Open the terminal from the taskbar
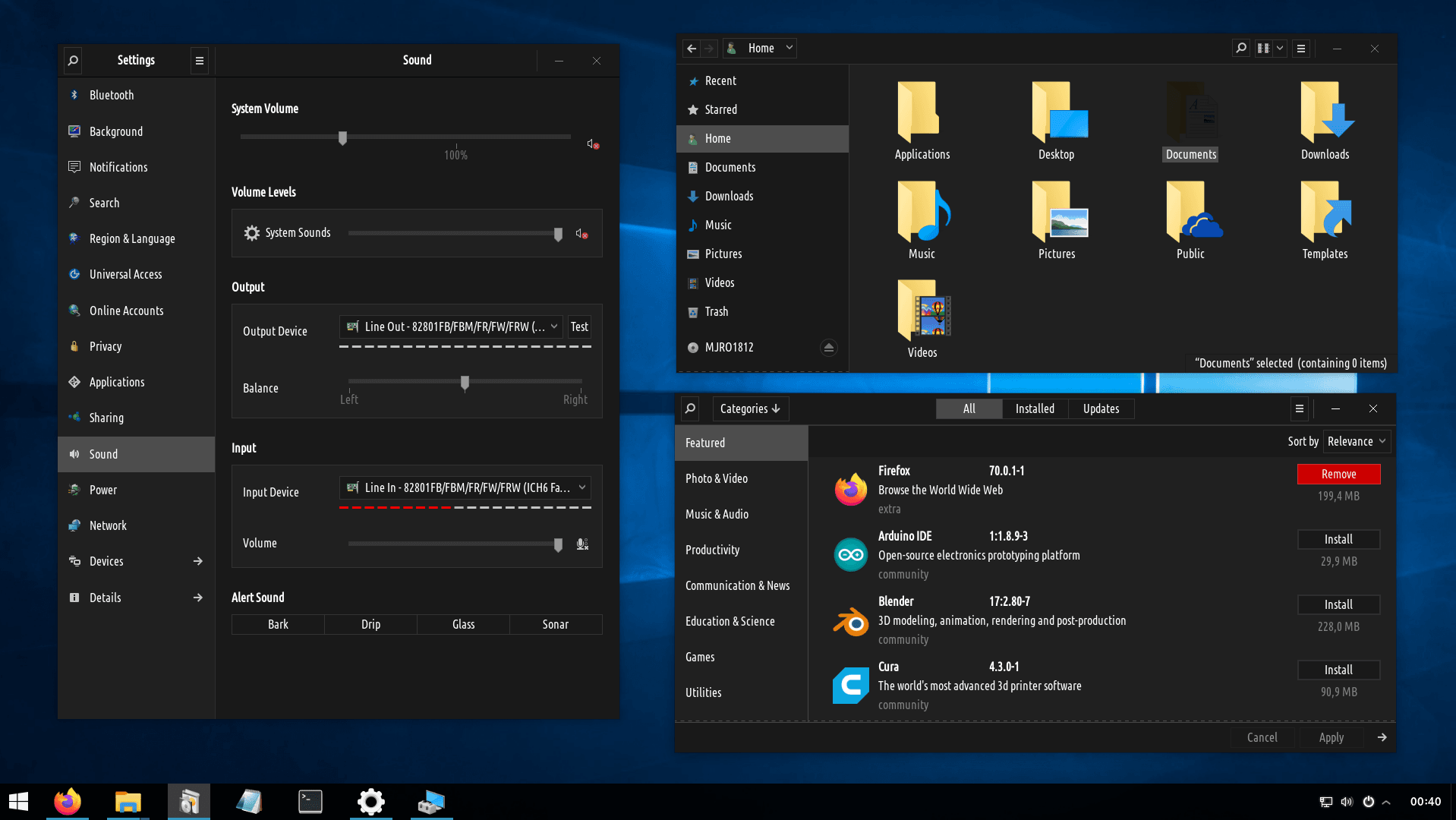 pyautogui.click(x=310, y=801)
